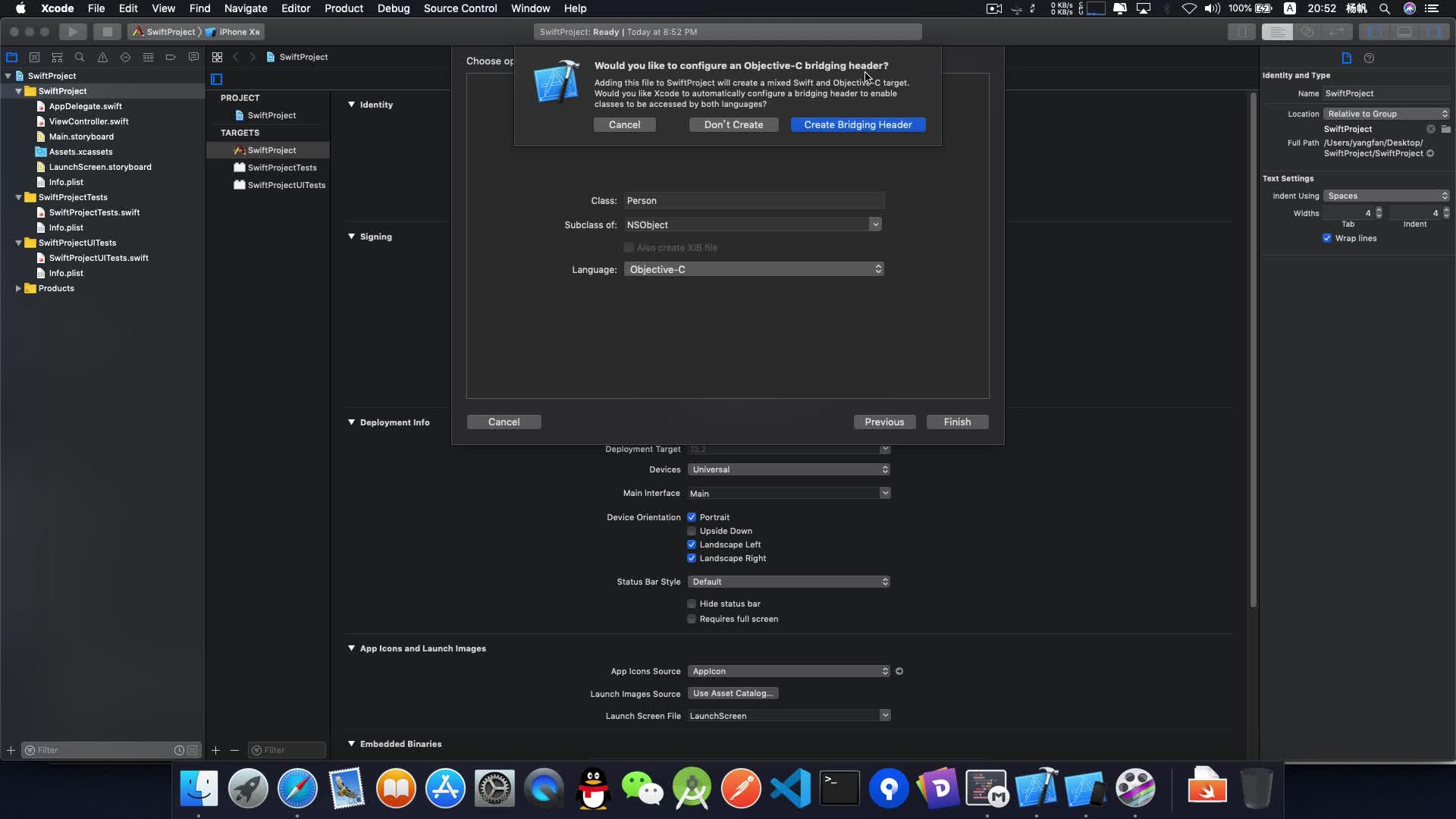Show the File inspector tab icon

click(1347, 58)
